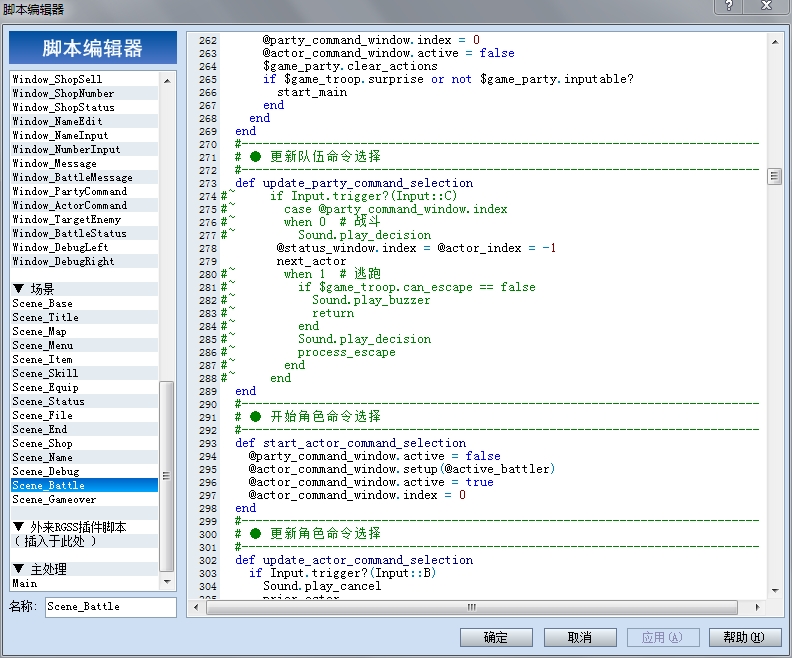792x658 pixels.
Task: Click the code editor vertical scrollbar thumb
Action: pyautogui.click(x=775, y=176)
